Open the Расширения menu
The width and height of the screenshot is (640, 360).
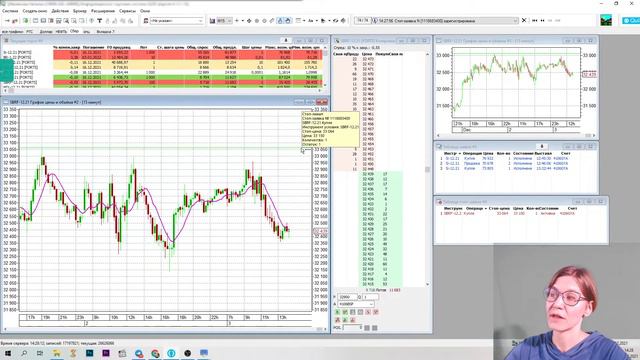point(103,11)
